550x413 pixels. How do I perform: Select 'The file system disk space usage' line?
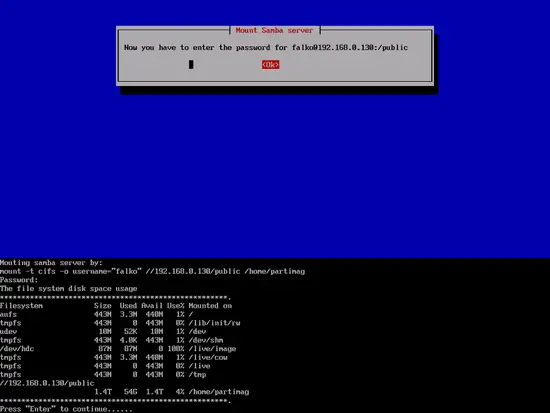68,288
